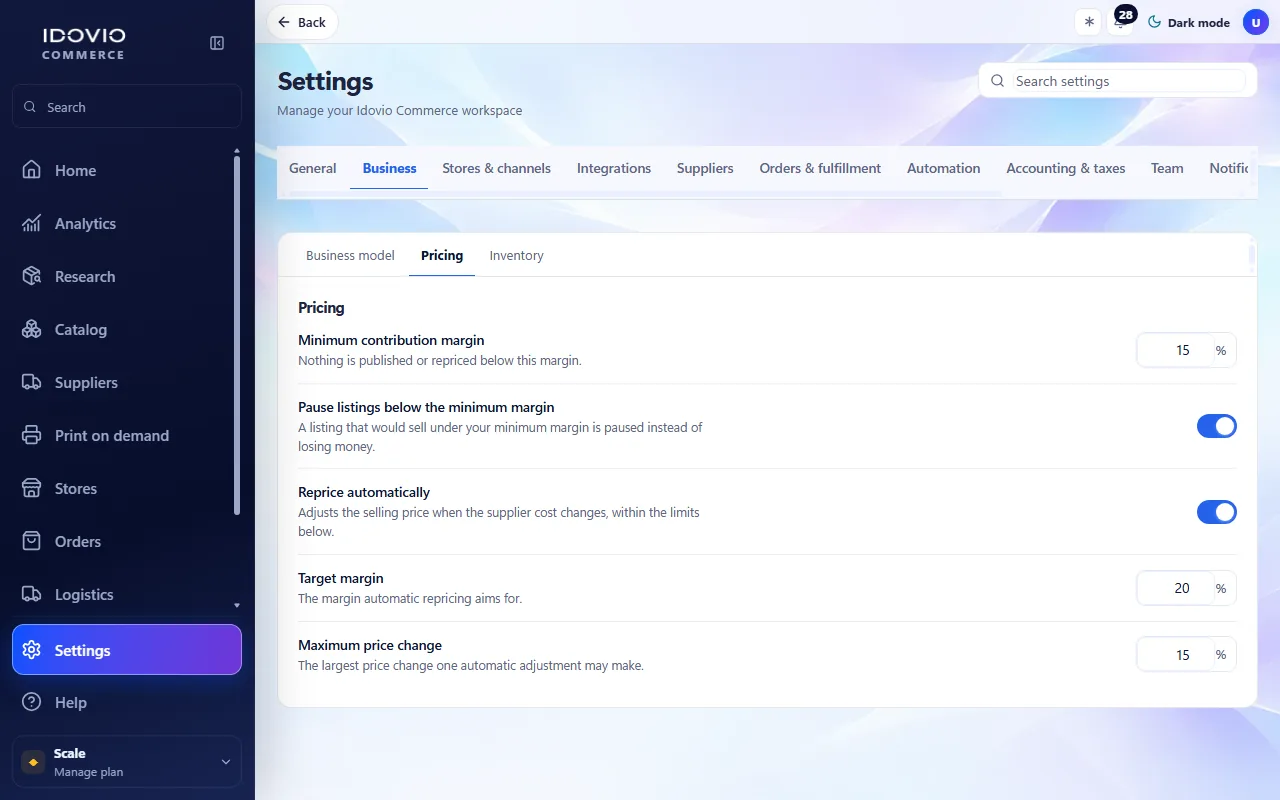
Task: Open the Home page icon in sidebar
Action: click(32, 170)
